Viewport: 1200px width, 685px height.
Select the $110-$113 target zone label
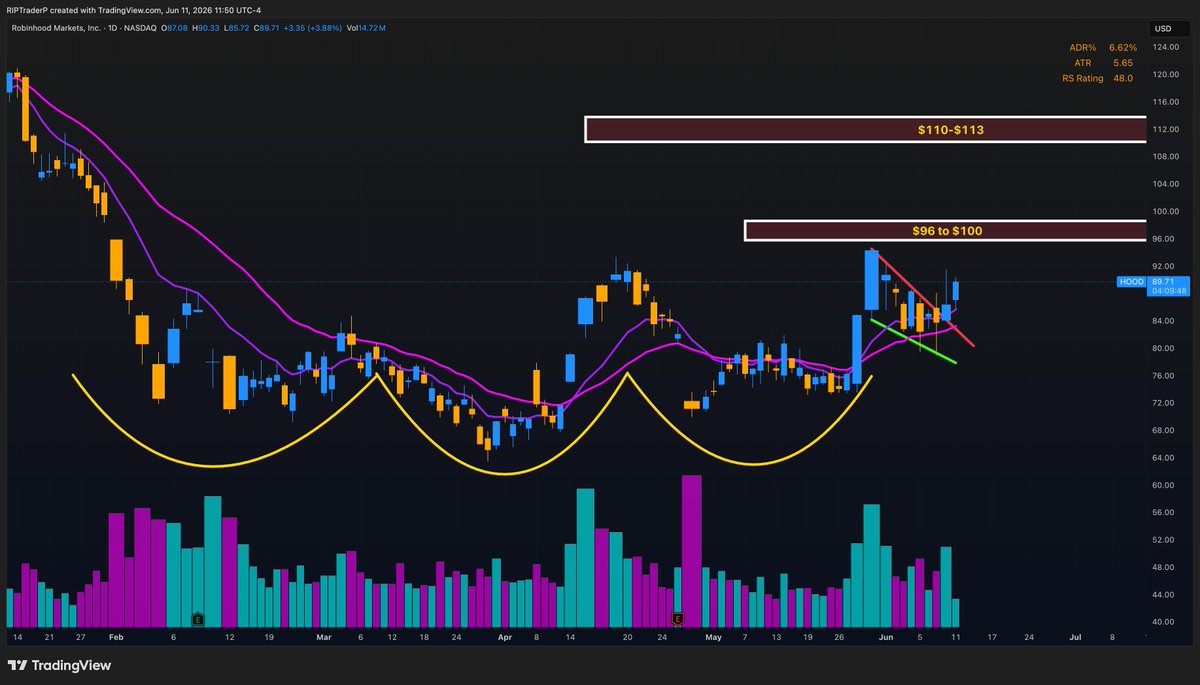(x=950, y=130)
